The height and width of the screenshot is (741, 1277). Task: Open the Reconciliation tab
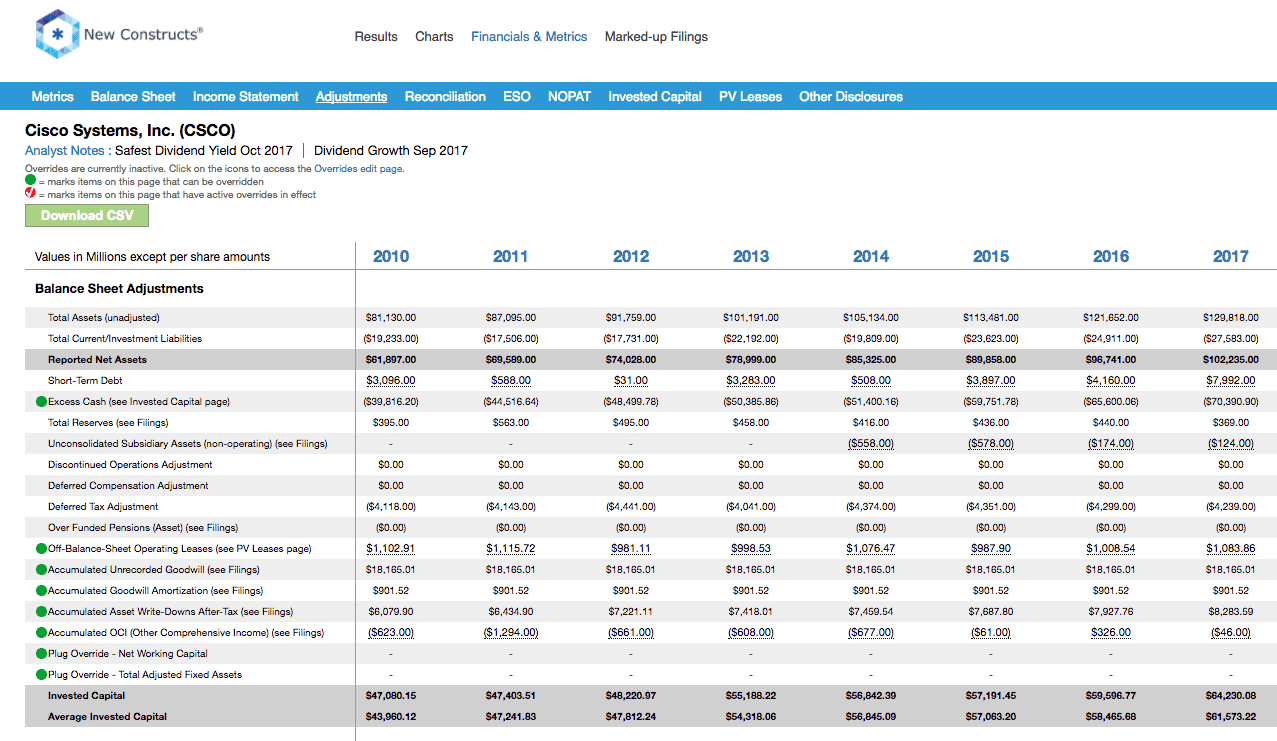[445, 97]
